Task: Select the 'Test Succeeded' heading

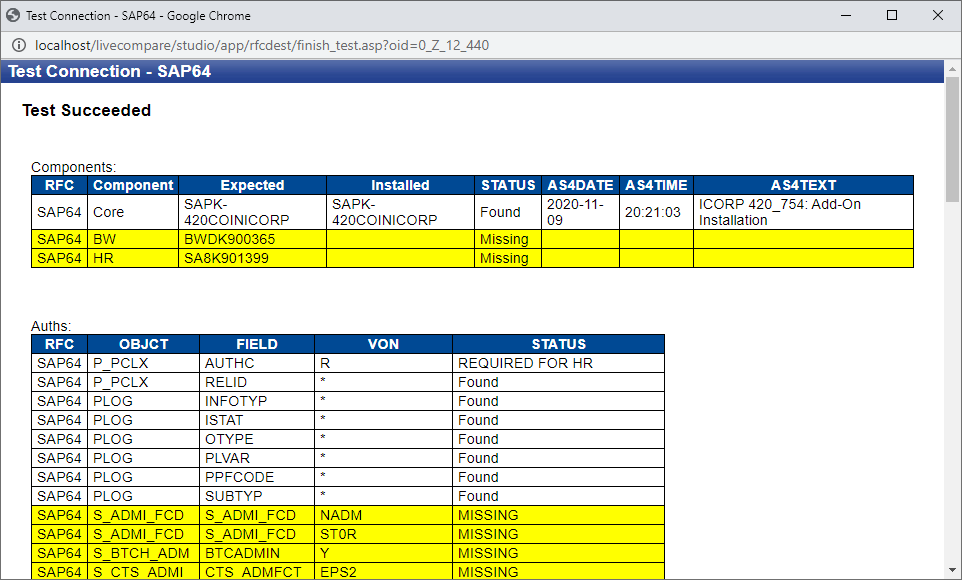Action: click(87, 110)
